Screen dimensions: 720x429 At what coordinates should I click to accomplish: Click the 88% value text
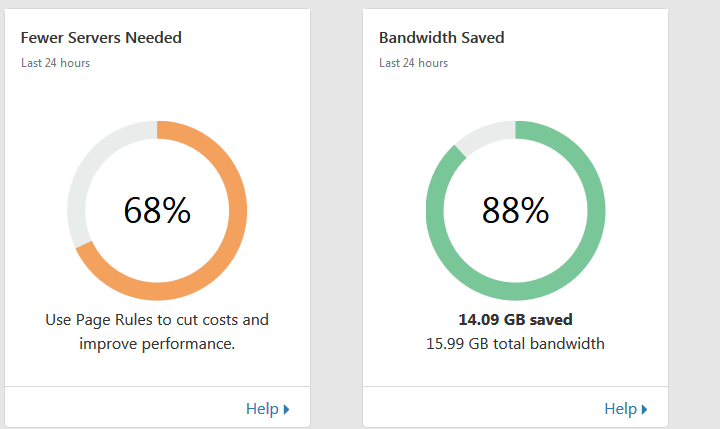(515, 210)
